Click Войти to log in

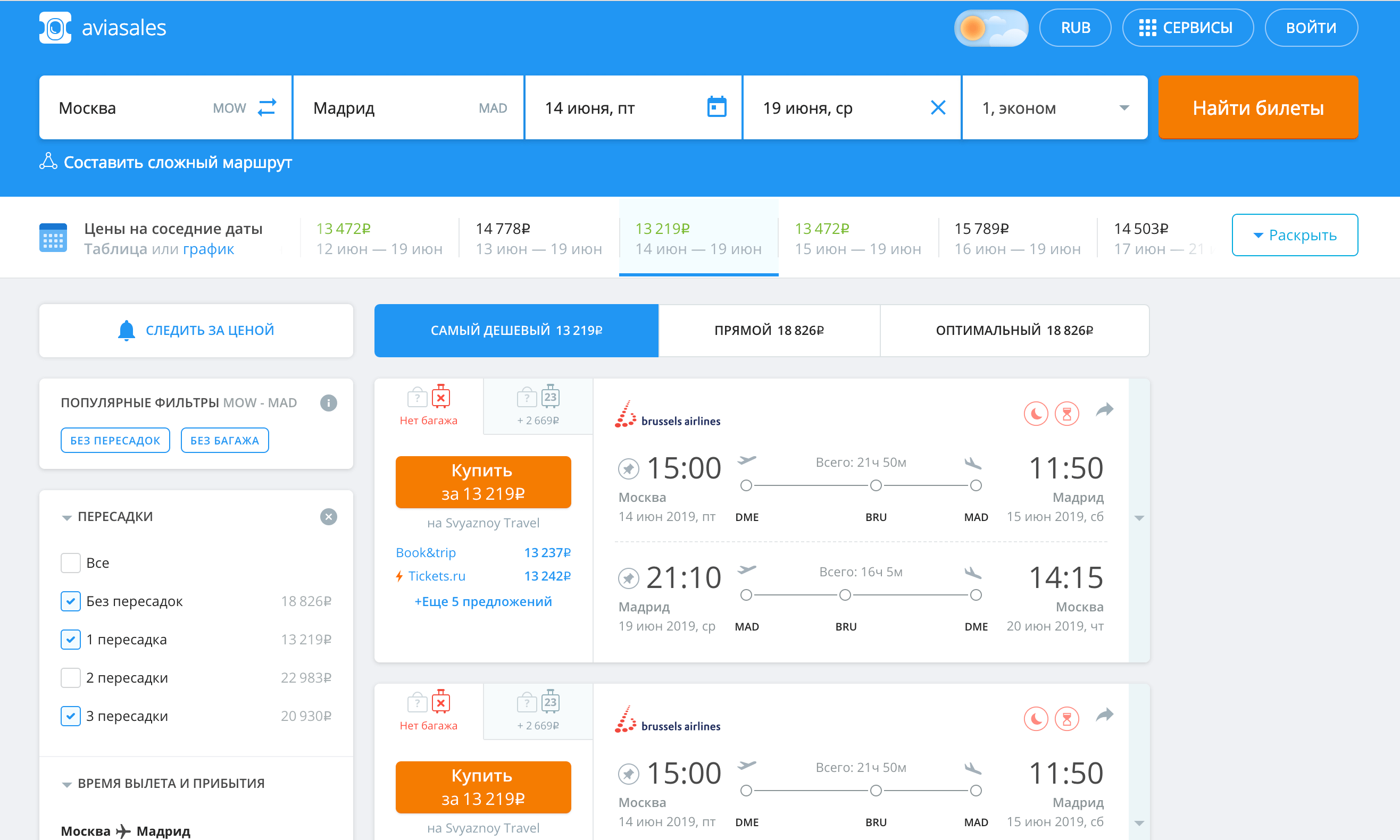coord(1311,28)
